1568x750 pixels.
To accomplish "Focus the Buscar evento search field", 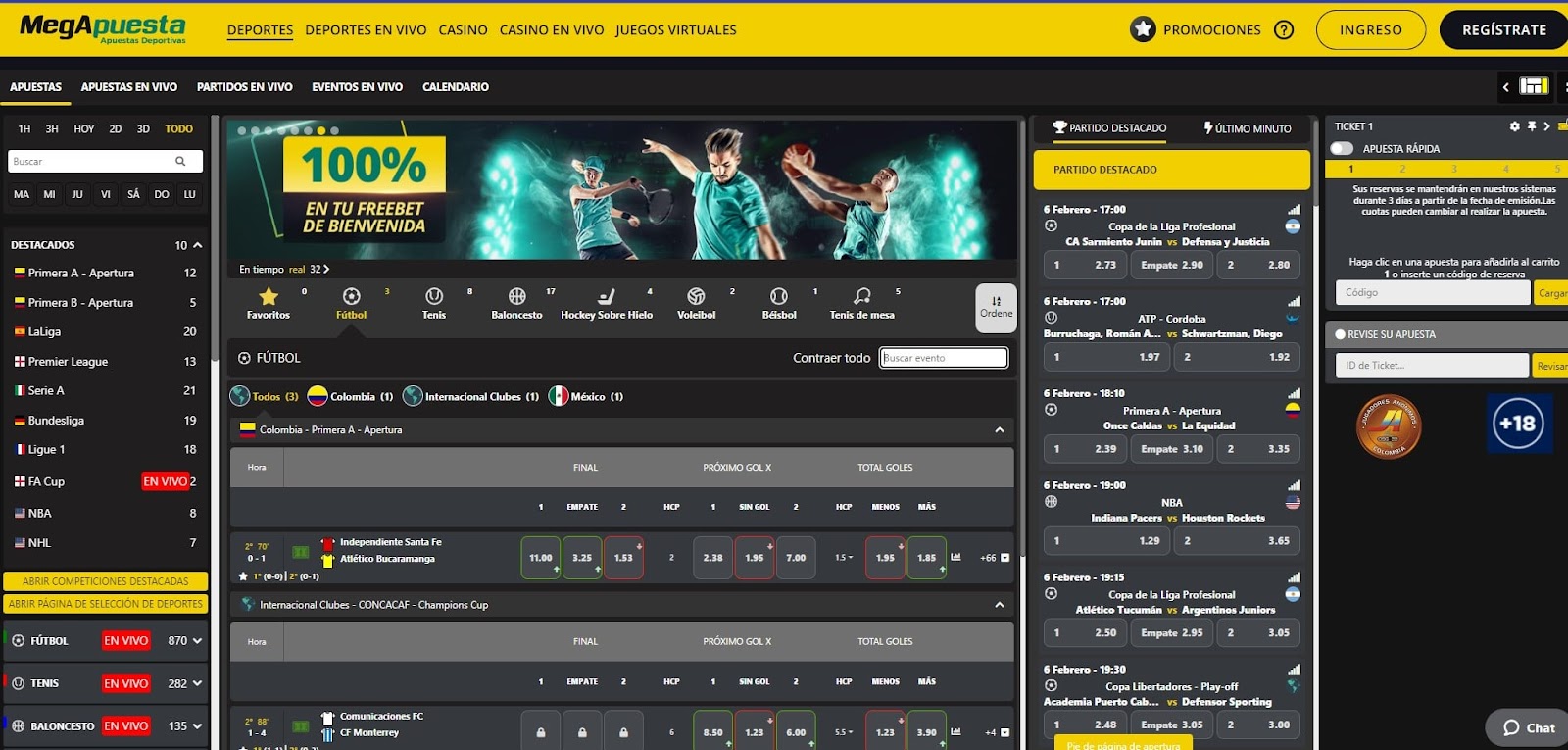I will (x=944, y=358).
